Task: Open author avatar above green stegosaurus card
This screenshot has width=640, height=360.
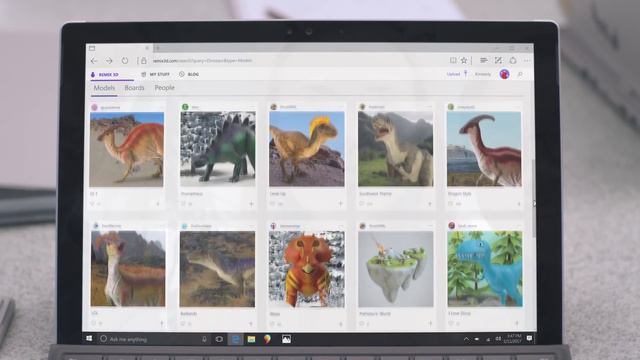Action: (x=185, y=107)
